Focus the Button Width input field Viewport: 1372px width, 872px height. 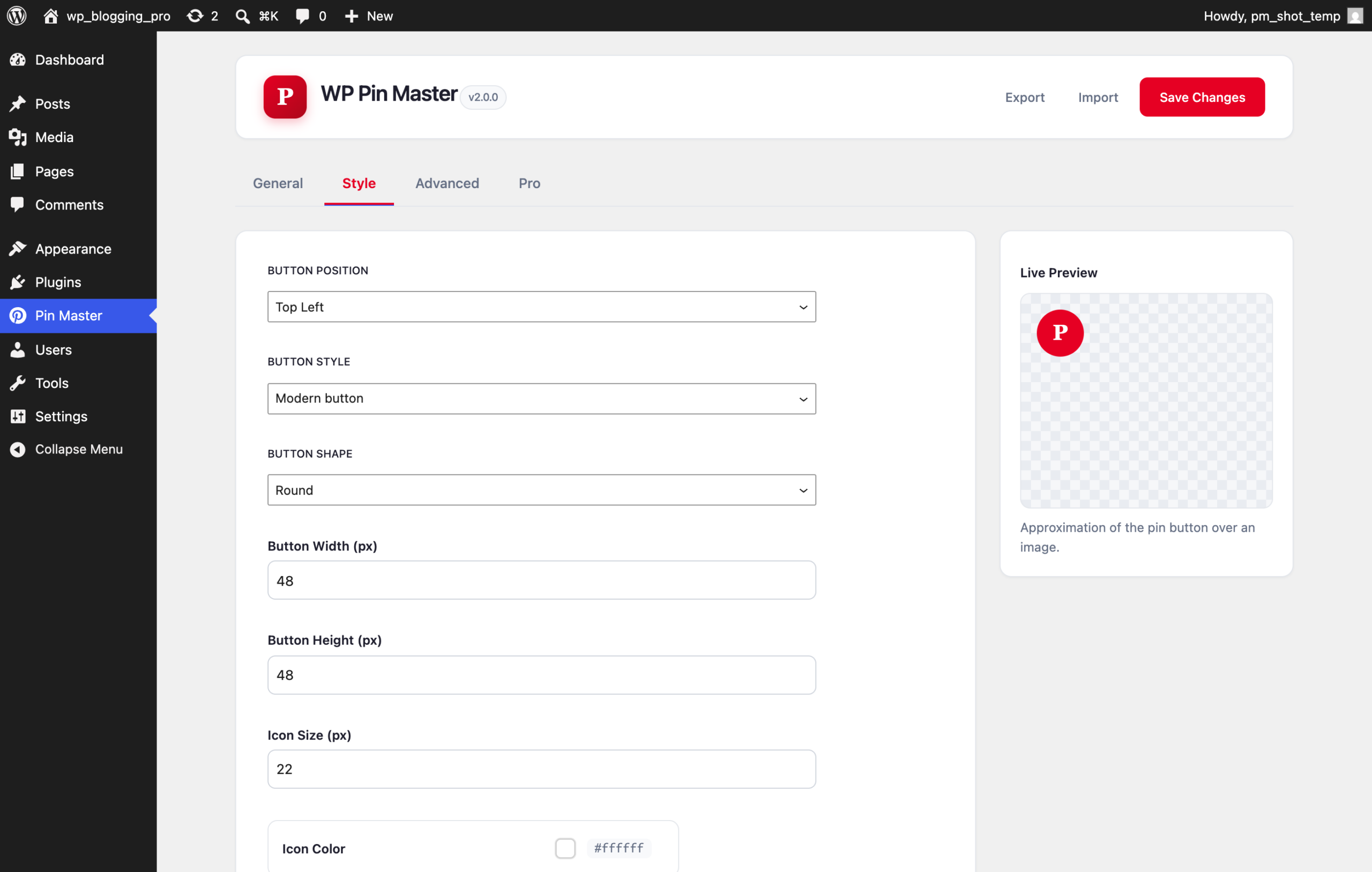pos(541,580)
